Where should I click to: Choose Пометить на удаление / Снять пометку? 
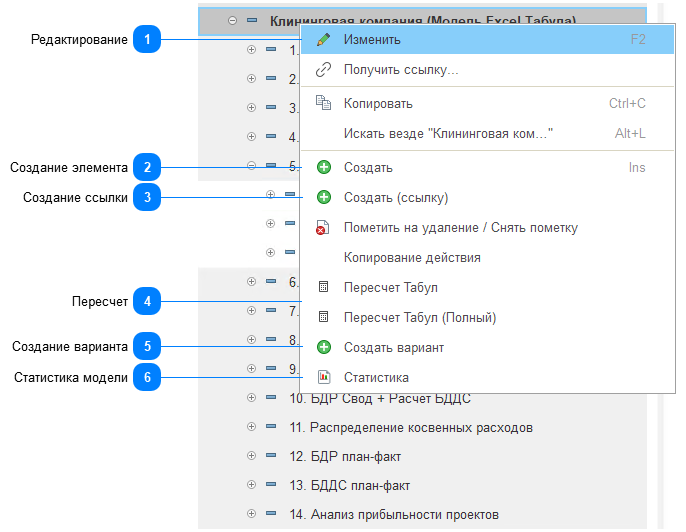[487, 228]
